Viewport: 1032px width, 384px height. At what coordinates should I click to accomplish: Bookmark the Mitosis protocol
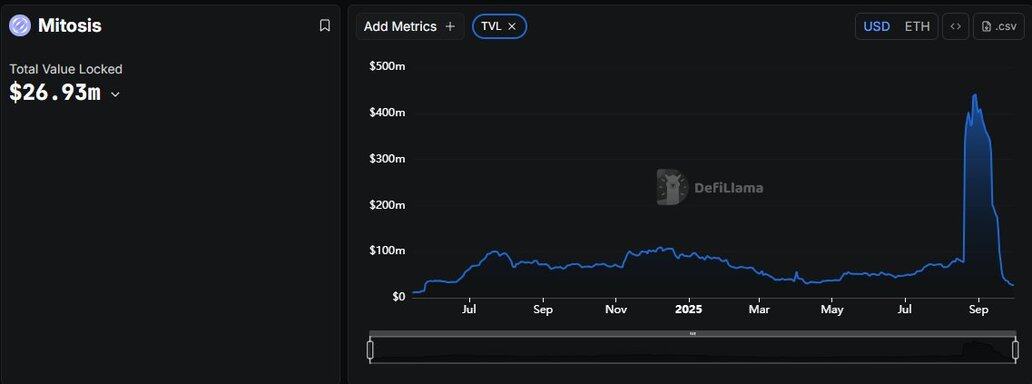click(324, 26)
